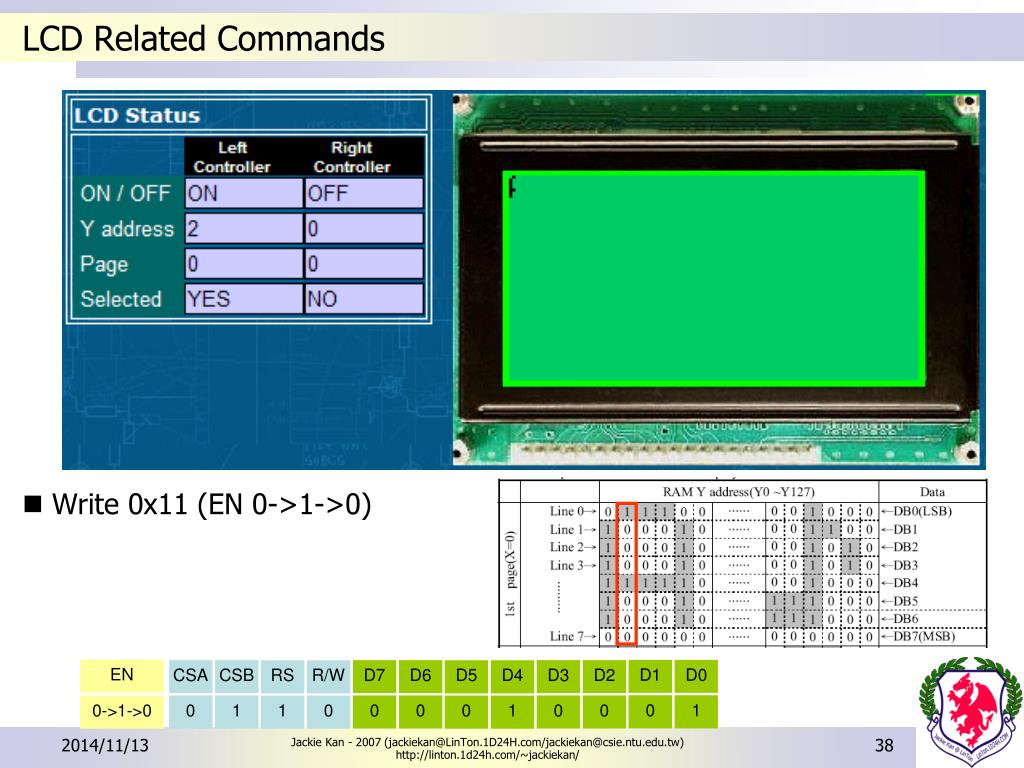Click the '0->1->0' value under EN
This screenshot has height=768, width=1024.
pyautogui.click(x=121, y=711)
